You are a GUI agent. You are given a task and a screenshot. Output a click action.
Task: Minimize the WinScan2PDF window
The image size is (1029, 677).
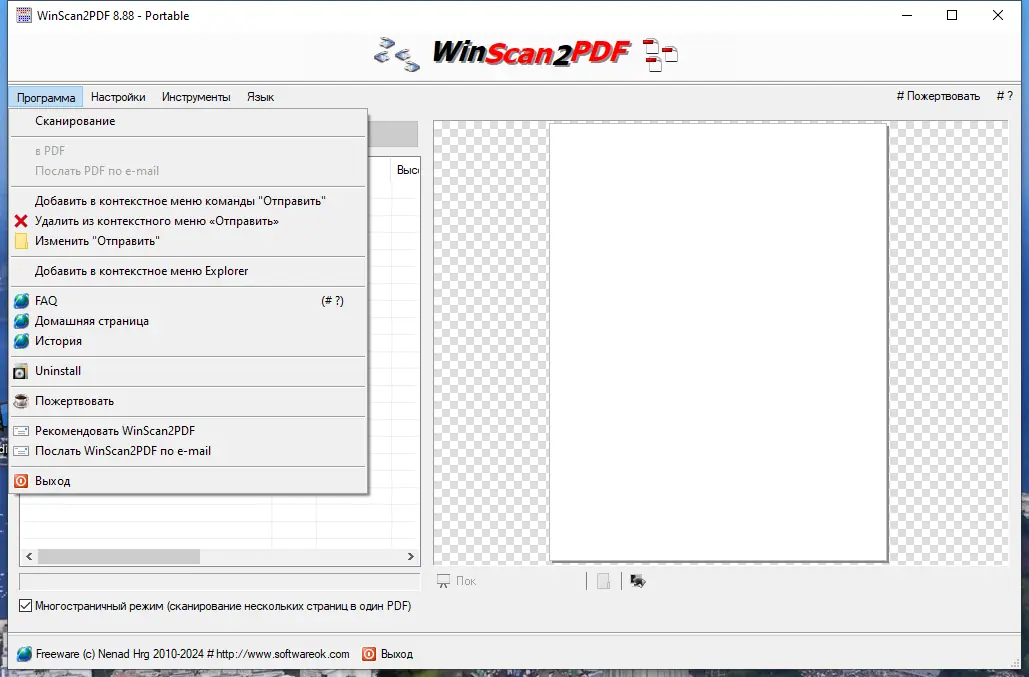tap(907, 15)
